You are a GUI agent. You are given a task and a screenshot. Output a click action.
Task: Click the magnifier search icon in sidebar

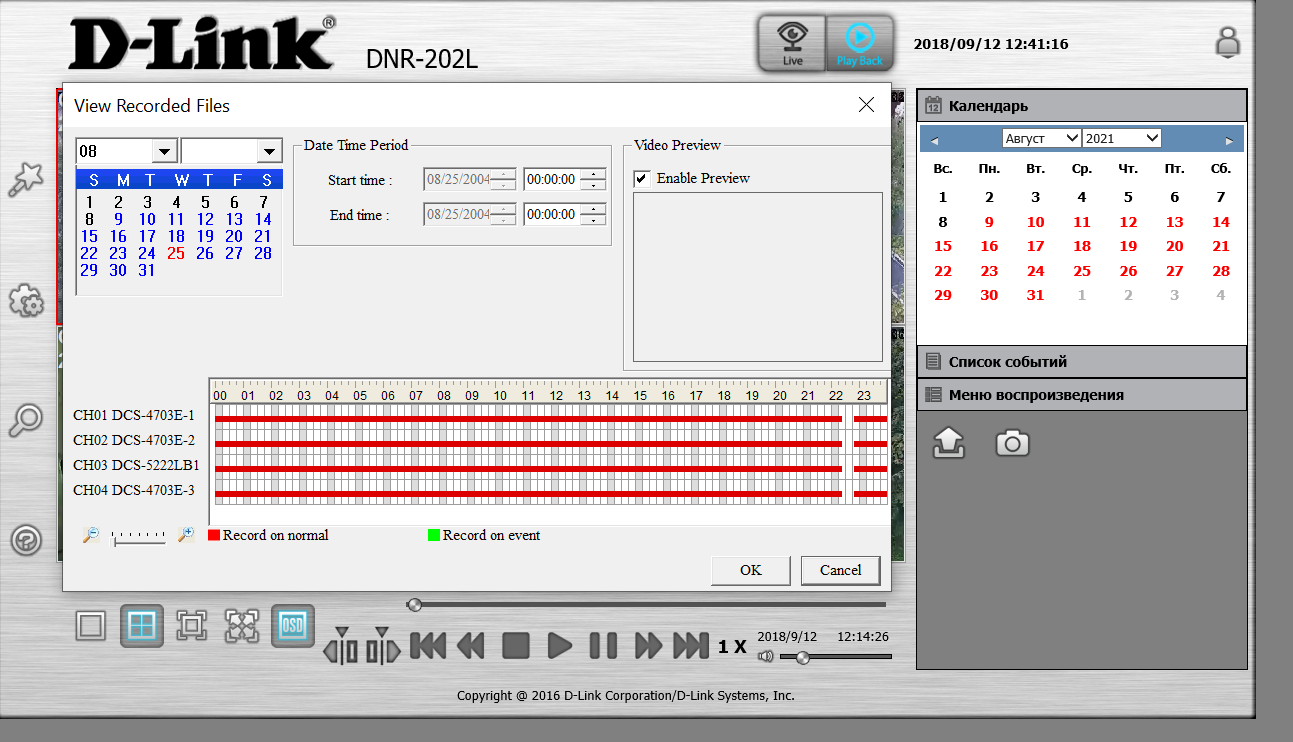pyautogui.click(x=25, y=420)
